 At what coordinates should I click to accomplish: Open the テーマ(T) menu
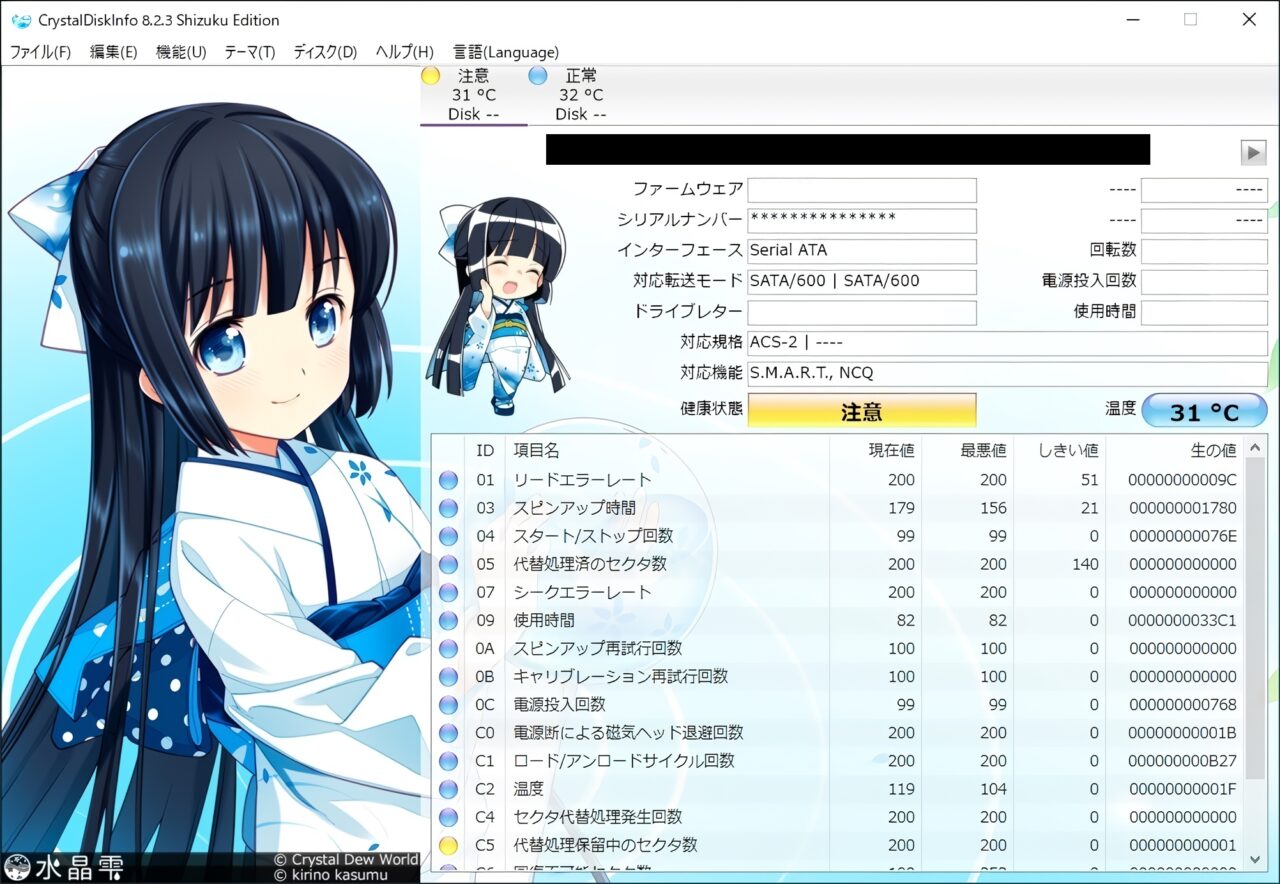(249, 52)
